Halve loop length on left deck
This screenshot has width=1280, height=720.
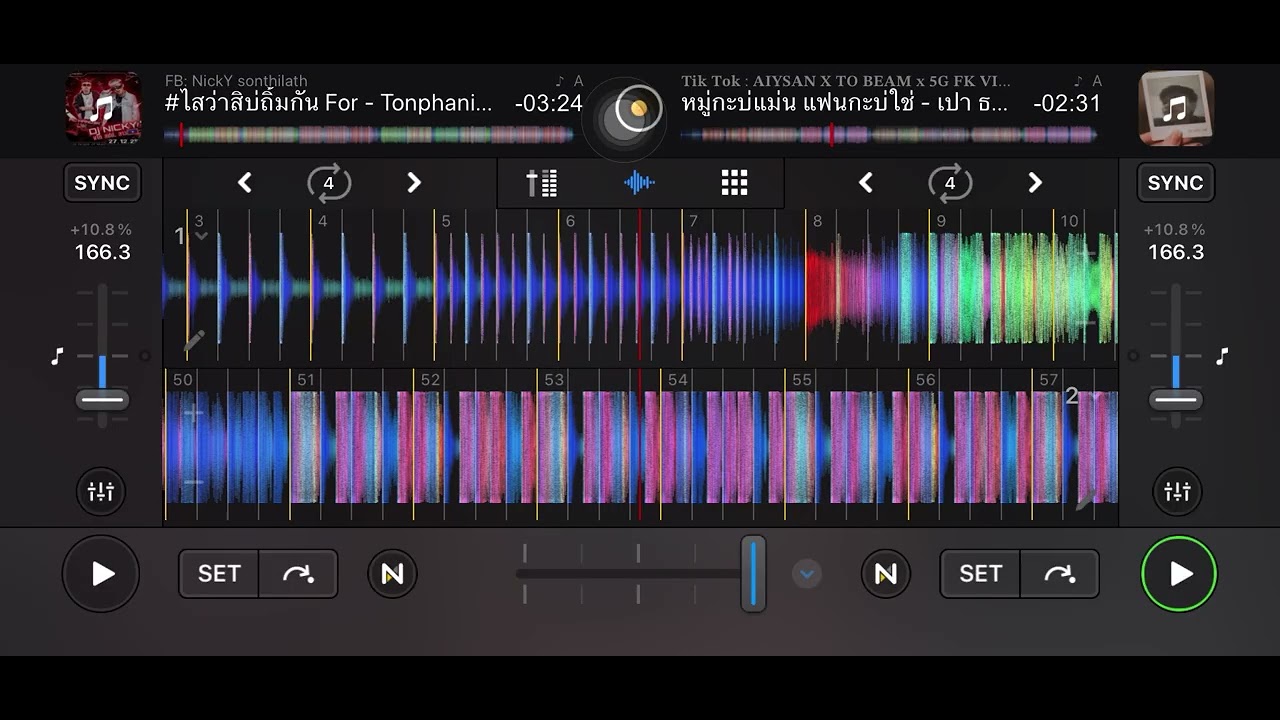(244, 183)
